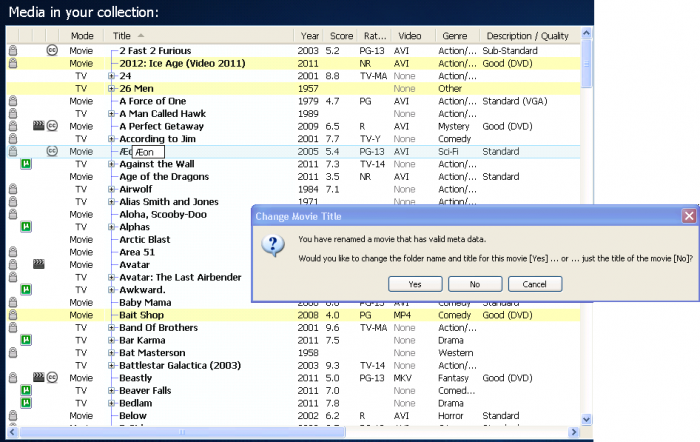700x442 pixels.
Task: Click the lock icon in the Airwolf row
Action: [x=13, y=189]
